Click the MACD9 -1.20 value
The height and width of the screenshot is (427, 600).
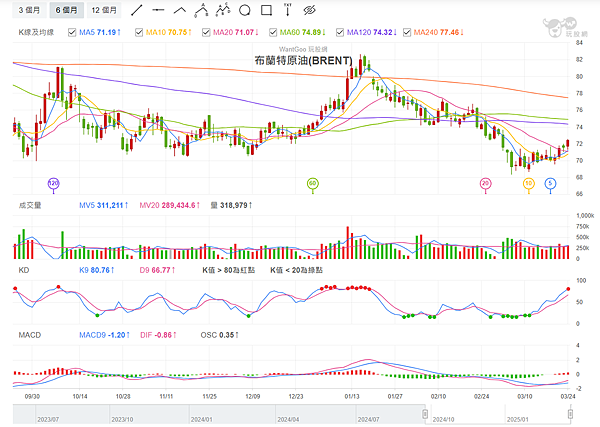coord(104,335)
